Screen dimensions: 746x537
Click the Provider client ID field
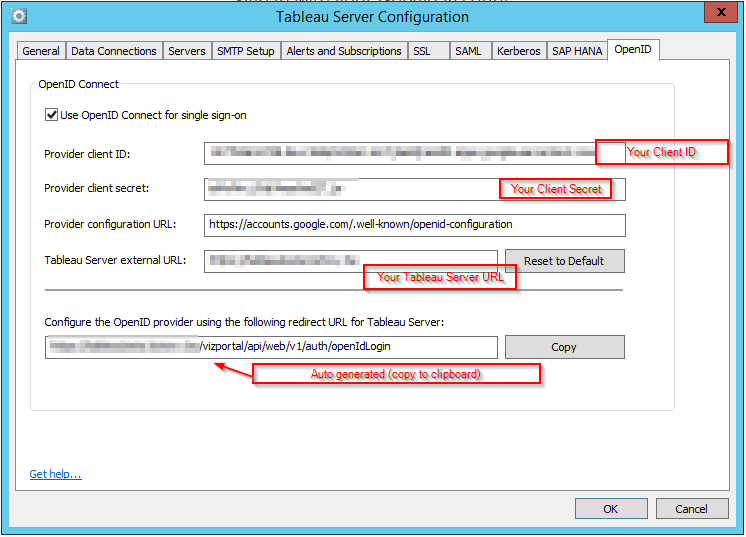(414, 154)
